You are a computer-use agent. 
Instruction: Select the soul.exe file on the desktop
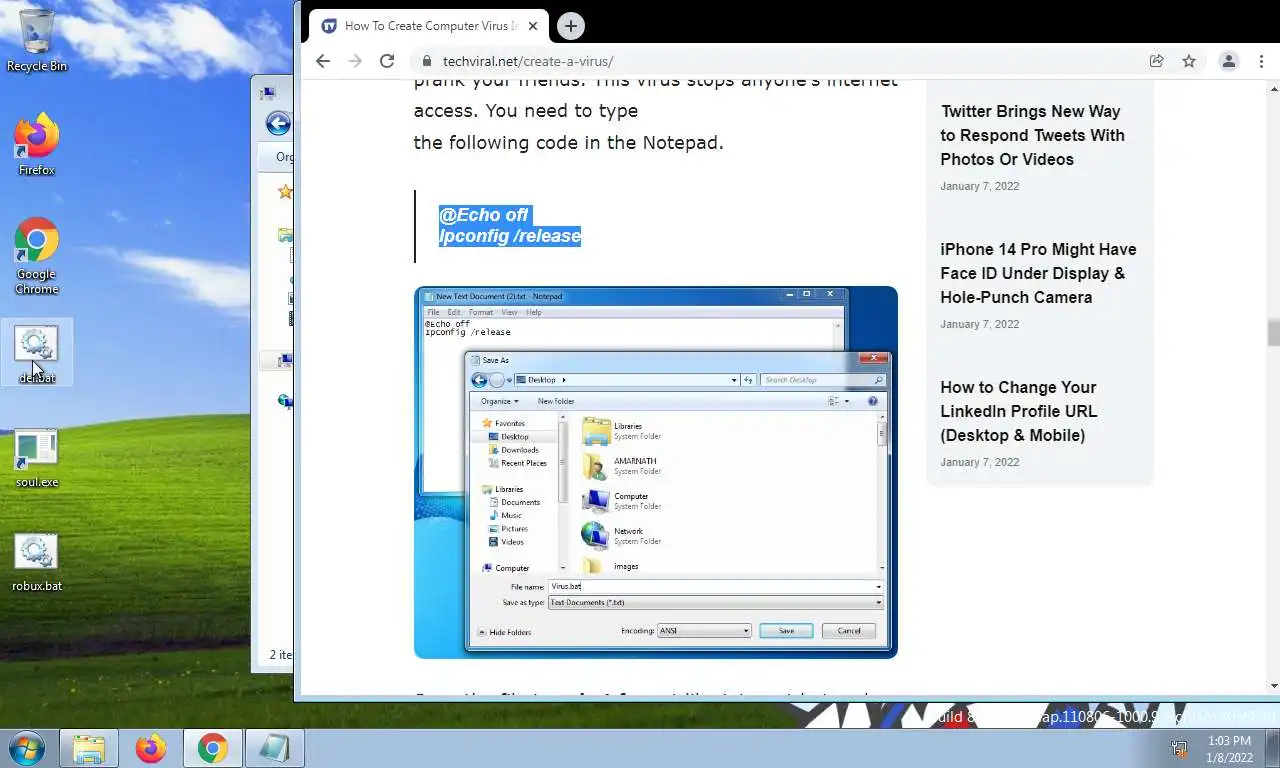pos(37,458)
